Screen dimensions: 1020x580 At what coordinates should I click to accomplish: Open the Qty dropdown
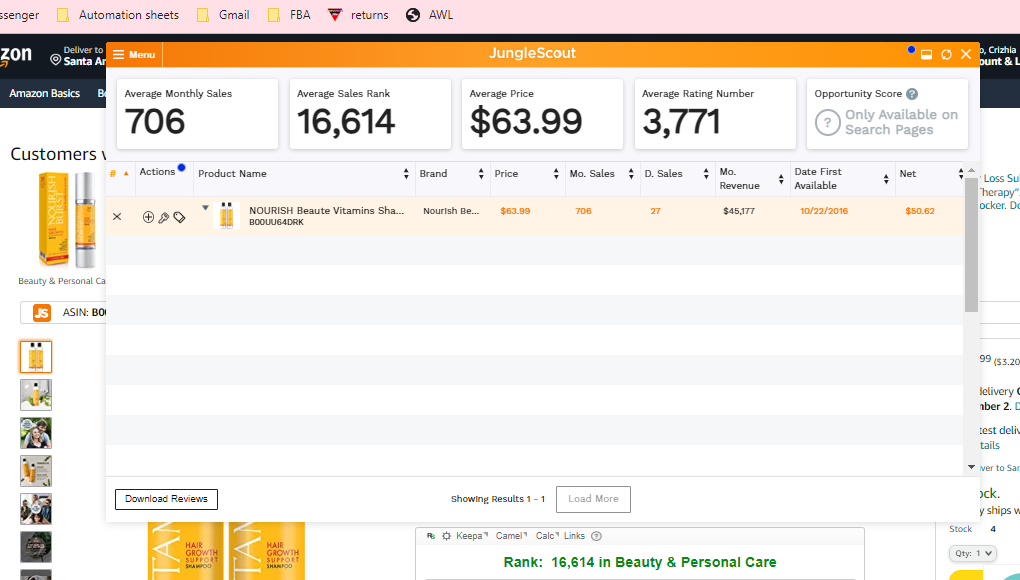click(973, 553)
